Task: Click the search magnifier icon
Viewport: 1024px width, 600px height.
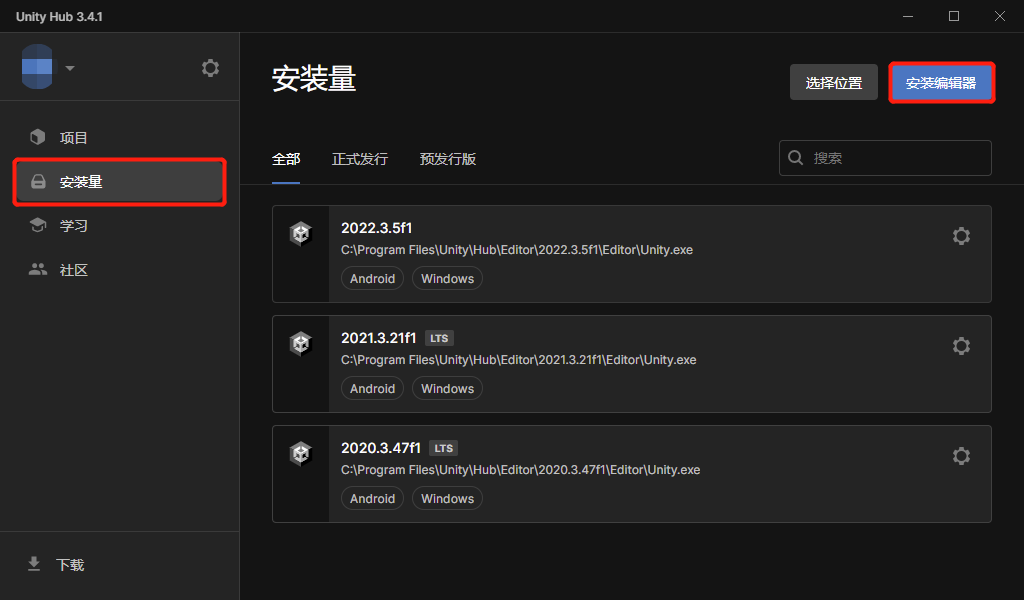Action: tap(795, 157)
